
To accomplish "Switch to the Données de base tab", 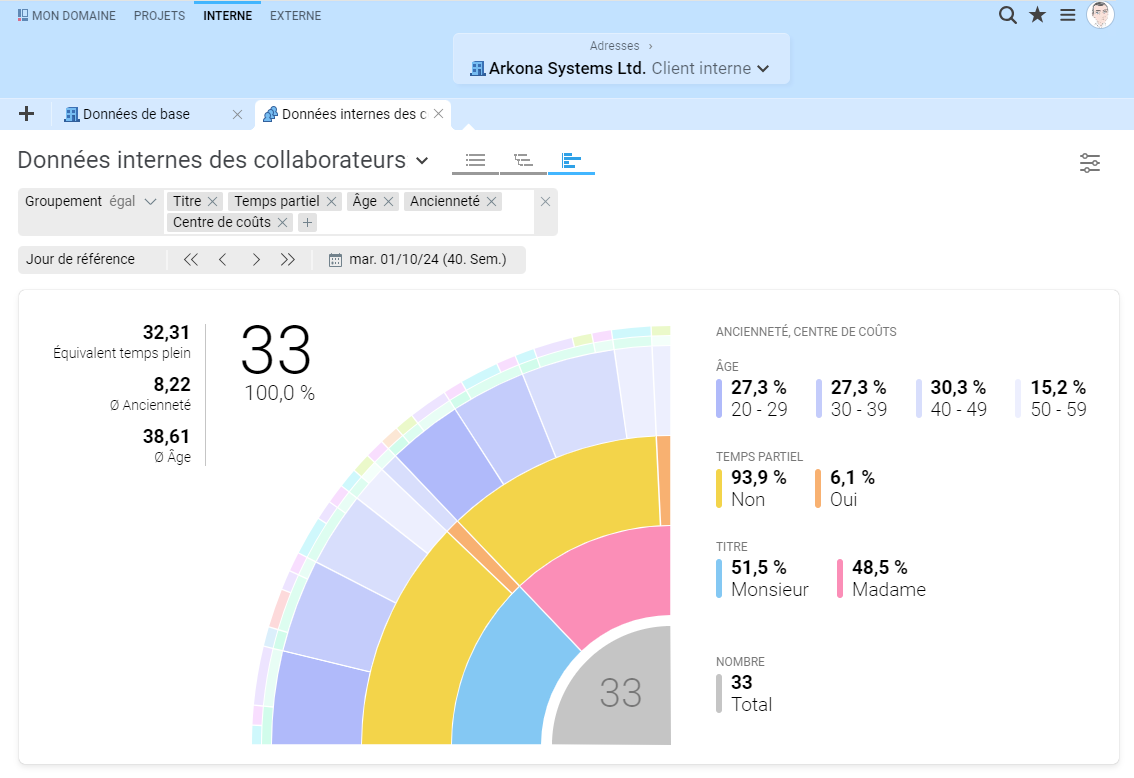I will coord(137,114).
